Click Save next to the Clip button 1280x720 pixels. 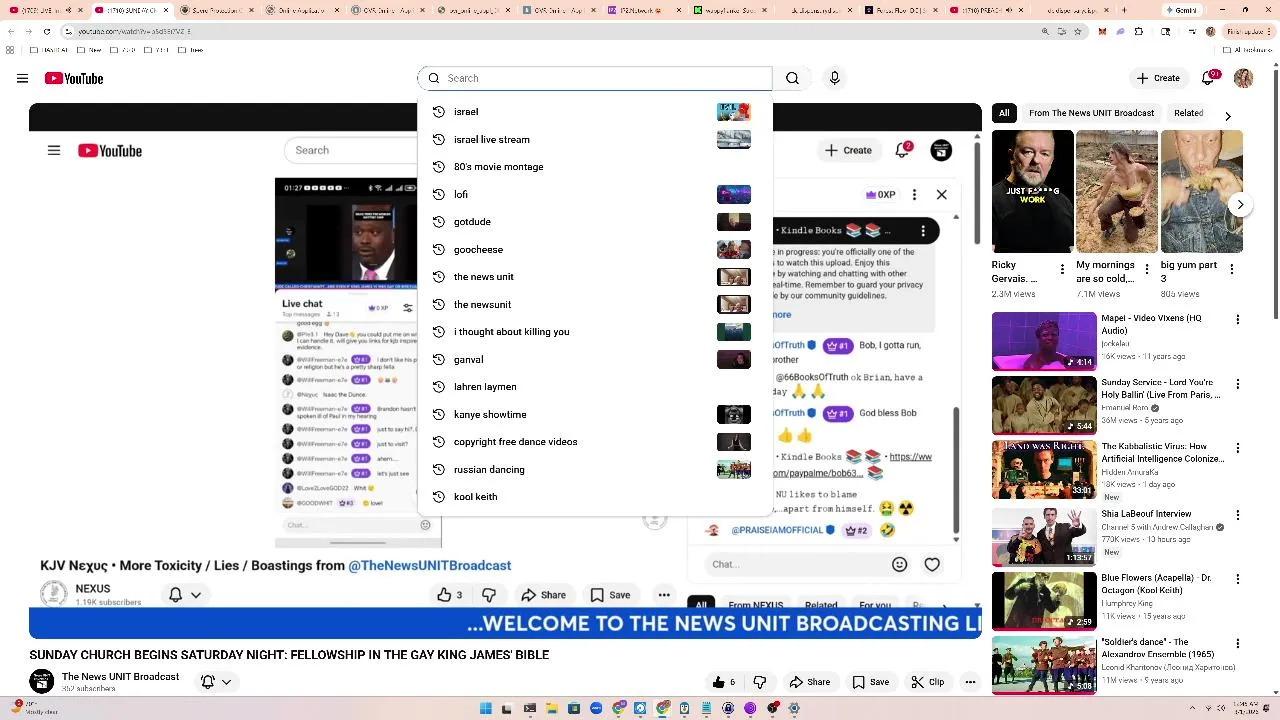[870, 682]
